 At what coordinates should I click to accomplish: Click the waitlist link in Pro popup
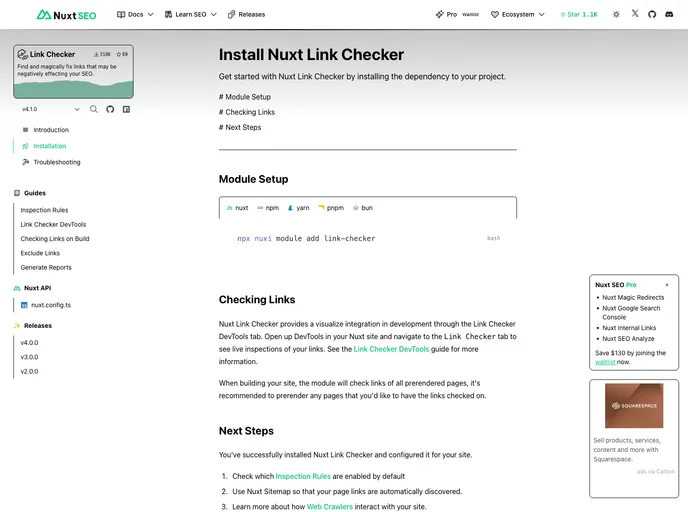pos(605,362)
